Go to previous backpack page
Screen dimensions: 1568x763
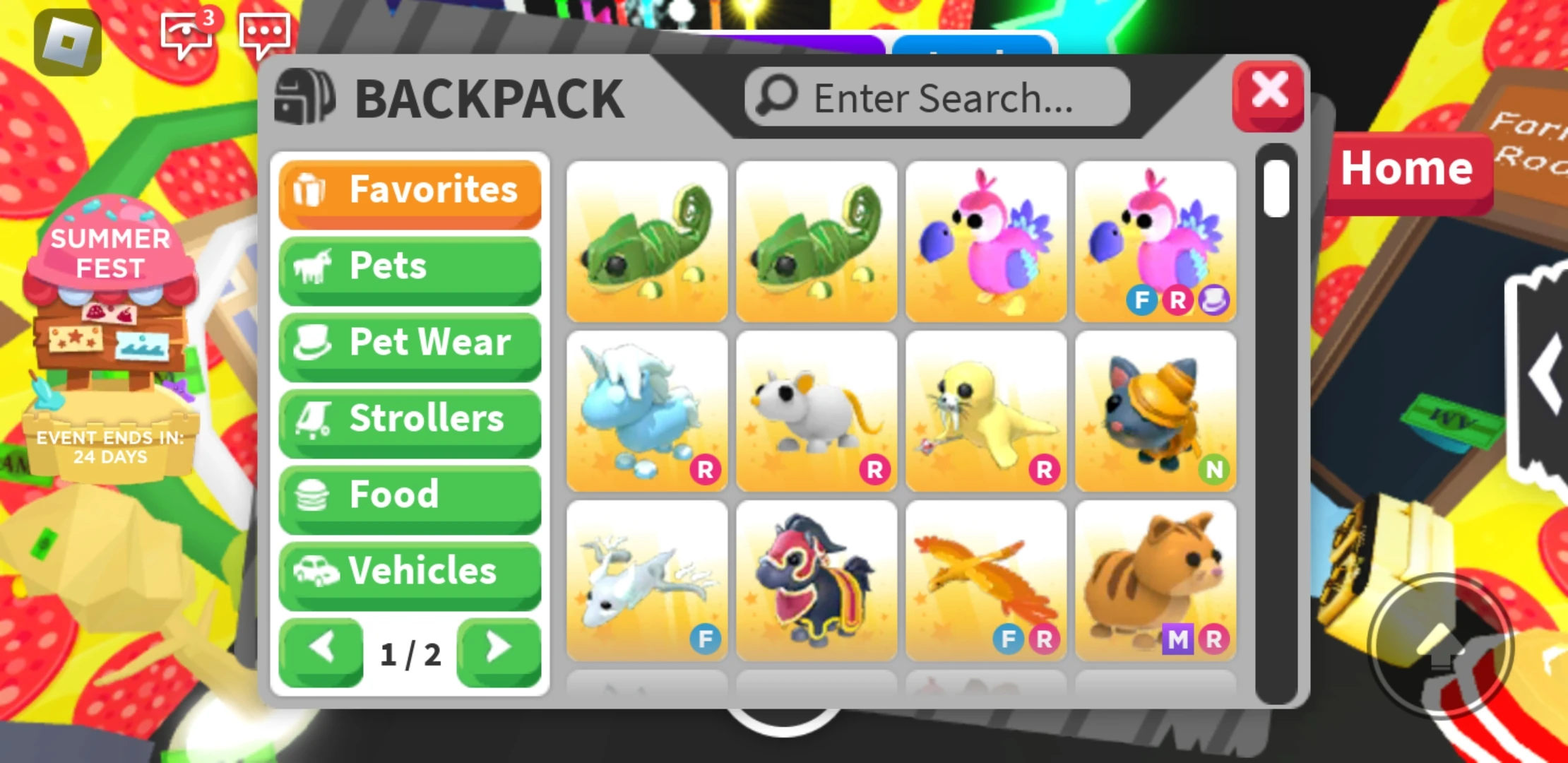(321, 651)
